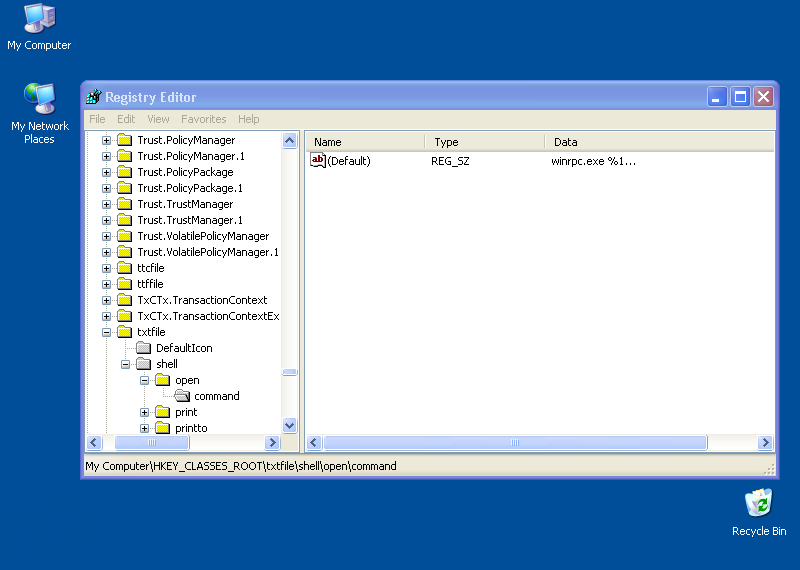Click the Trust.VolatilePolicyManager.1 folder icon

[x=124, y=252]
